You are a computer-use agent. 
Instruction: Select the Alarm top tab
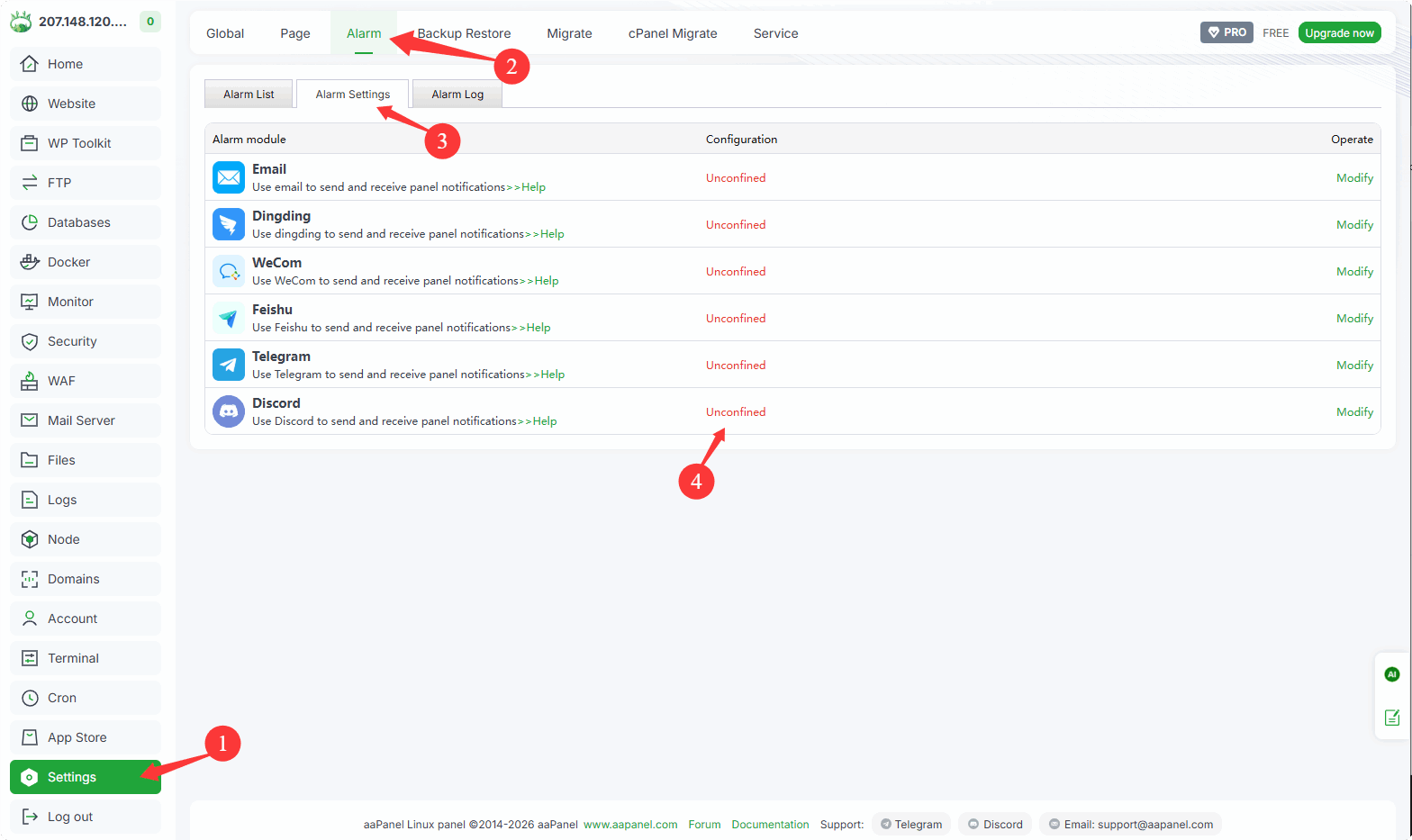pyautogui.click(x=364, y=33)
